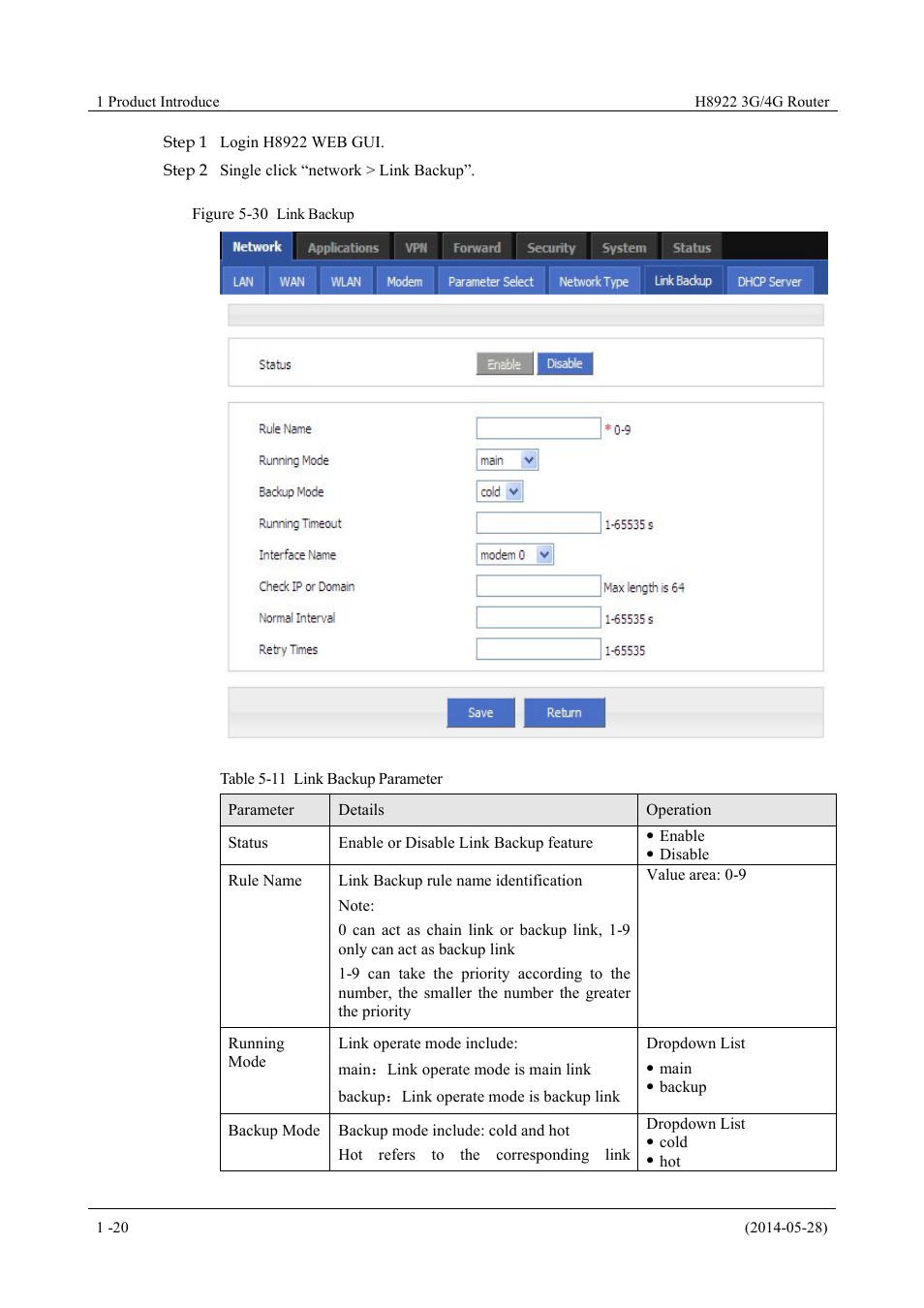Image resolution: width=924 pixels, height=1308 pixels.
Task: Open the VPN tab
Action: pos(416,248)
